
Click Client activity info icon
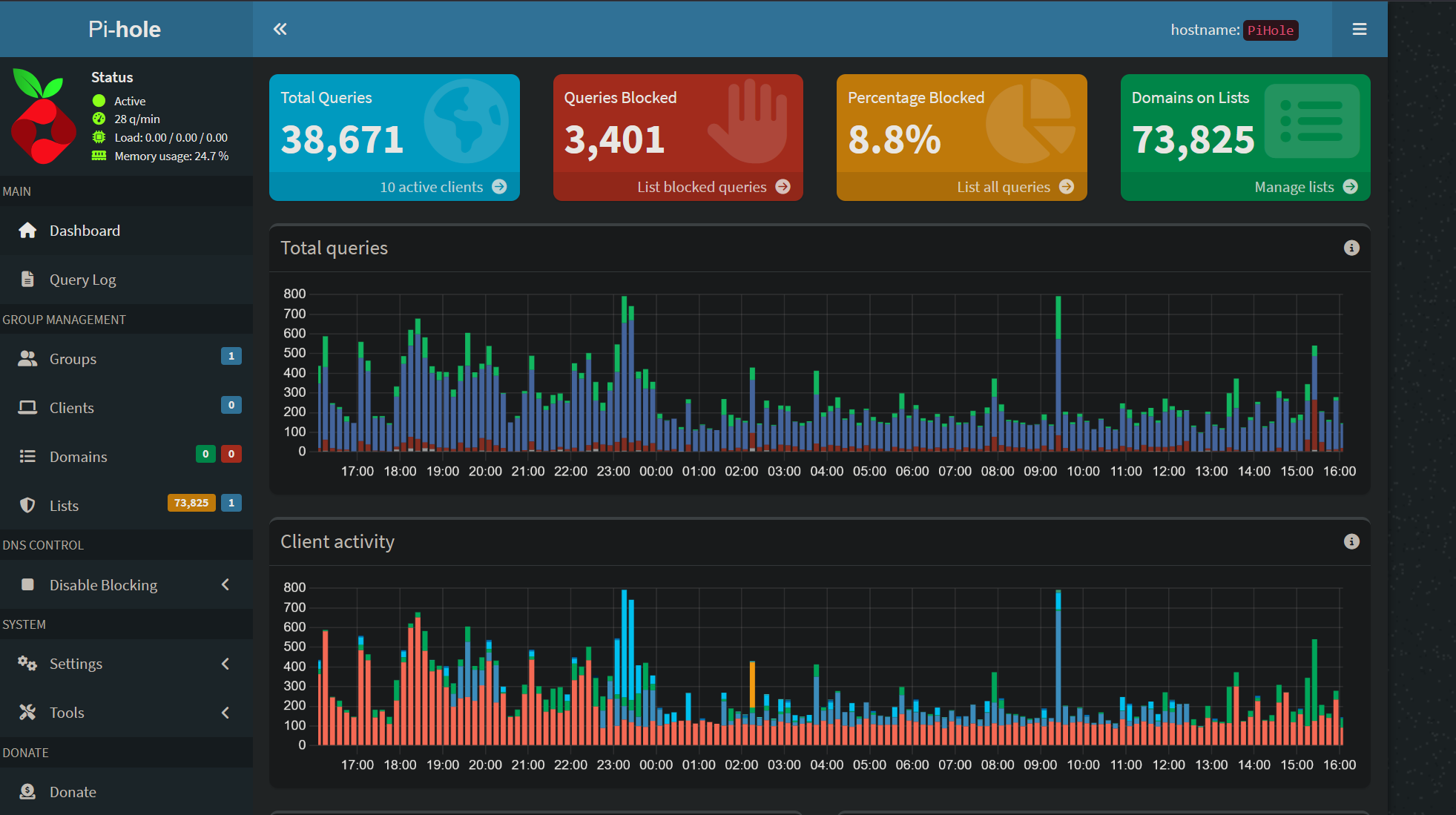(x=1351, y=541)
